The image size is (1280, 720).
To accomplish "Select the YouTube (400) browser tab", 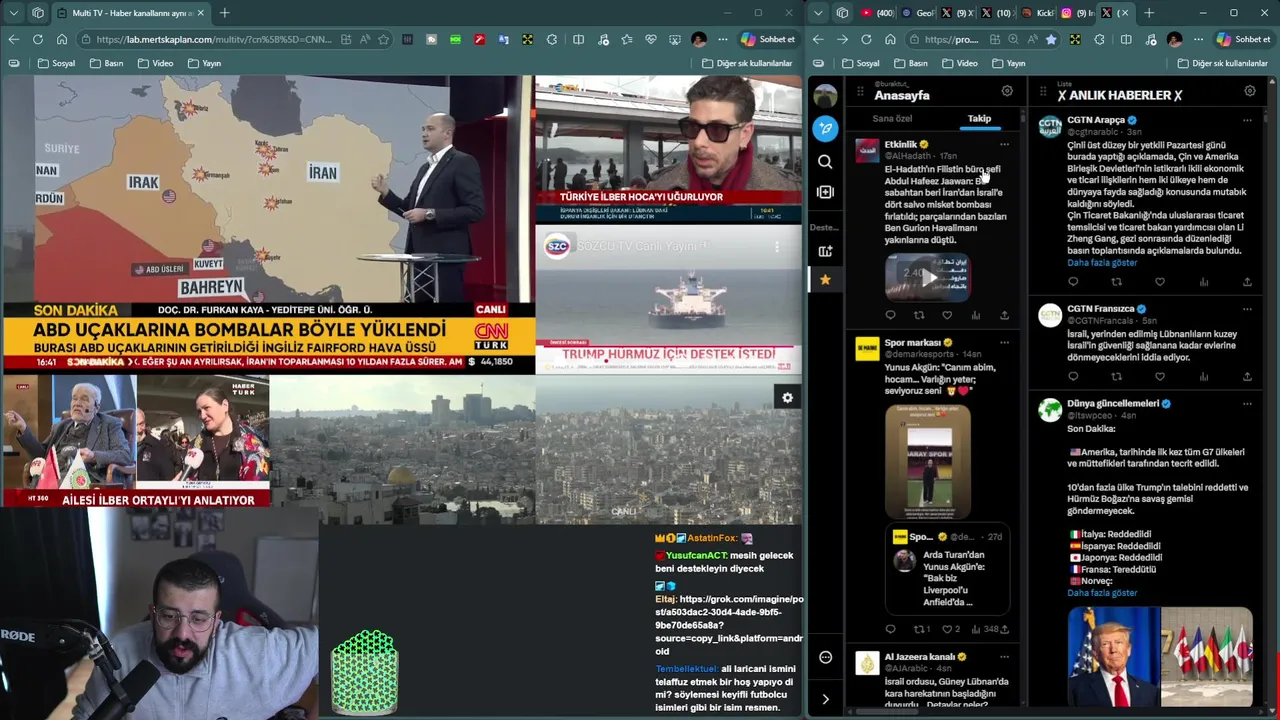I will (x=878, y=13).
